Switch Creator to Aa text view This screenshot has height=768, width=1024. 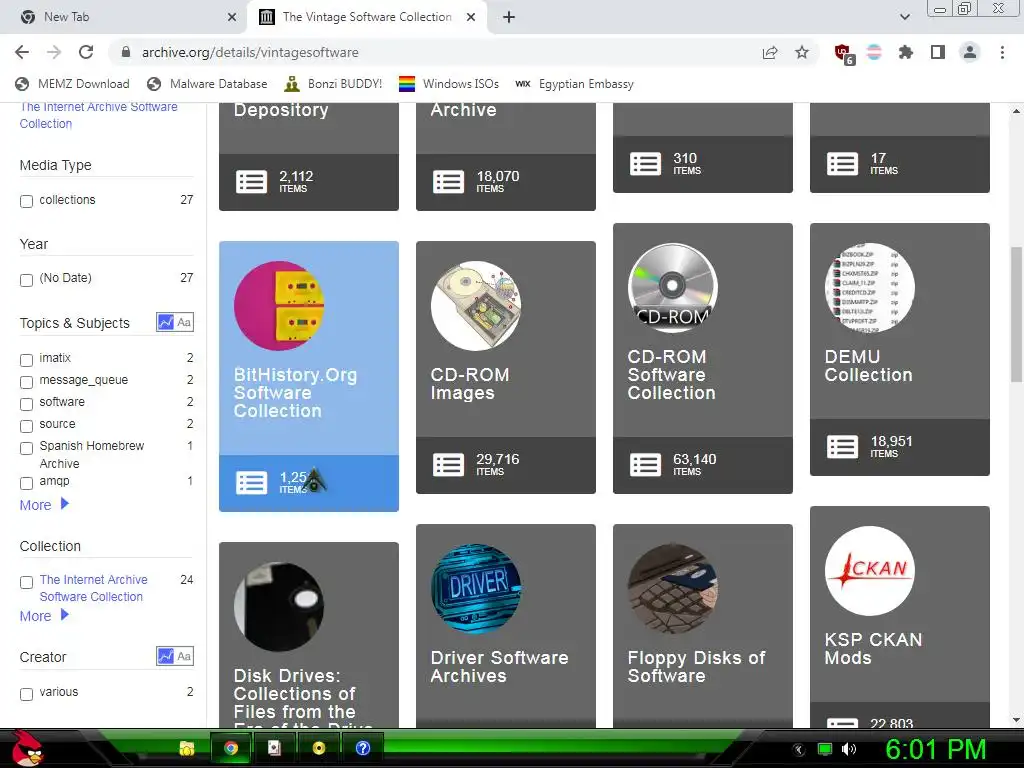coord(184,656)
